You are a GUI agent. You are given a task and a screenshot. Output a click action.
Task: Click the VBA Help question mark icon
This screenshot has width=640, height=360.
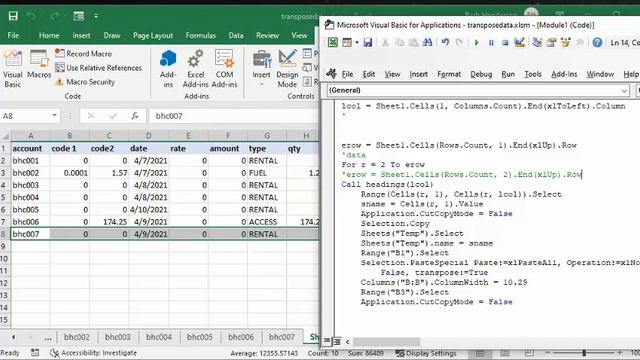tap(597, 42)
